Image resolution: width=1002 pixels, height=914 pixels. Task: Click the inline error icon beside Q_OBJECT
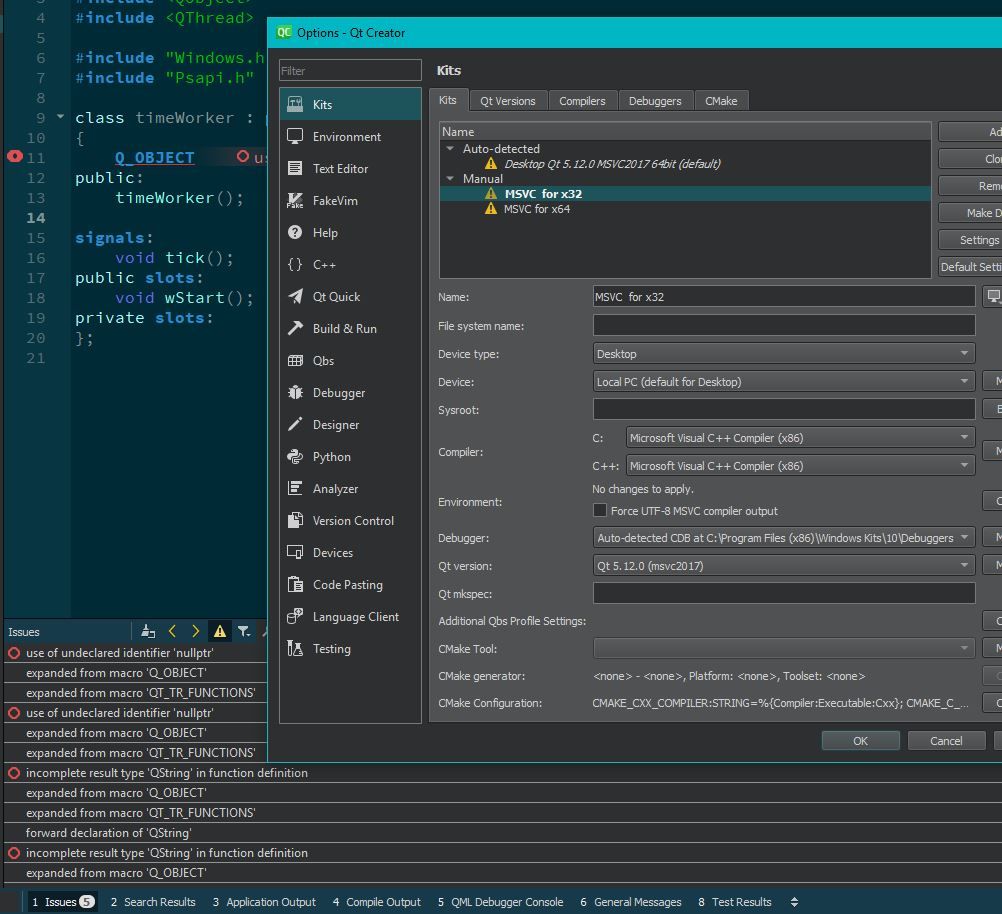click(243, 156)
